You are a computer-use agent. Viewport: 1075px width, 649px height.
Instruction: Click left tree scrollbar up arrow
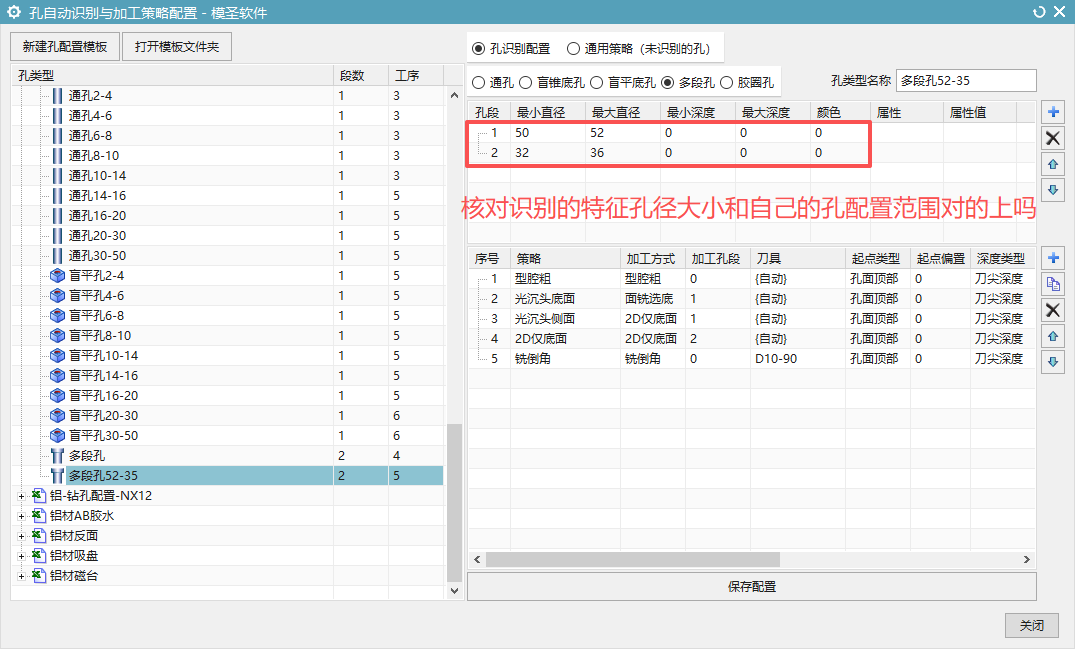coord(454,96)
